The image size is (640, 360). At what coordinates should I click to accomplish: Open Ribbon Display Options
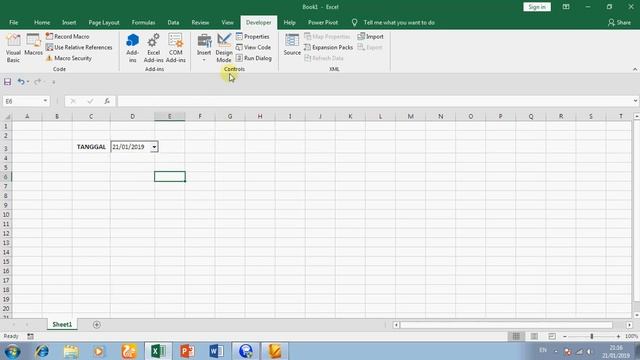566,7
